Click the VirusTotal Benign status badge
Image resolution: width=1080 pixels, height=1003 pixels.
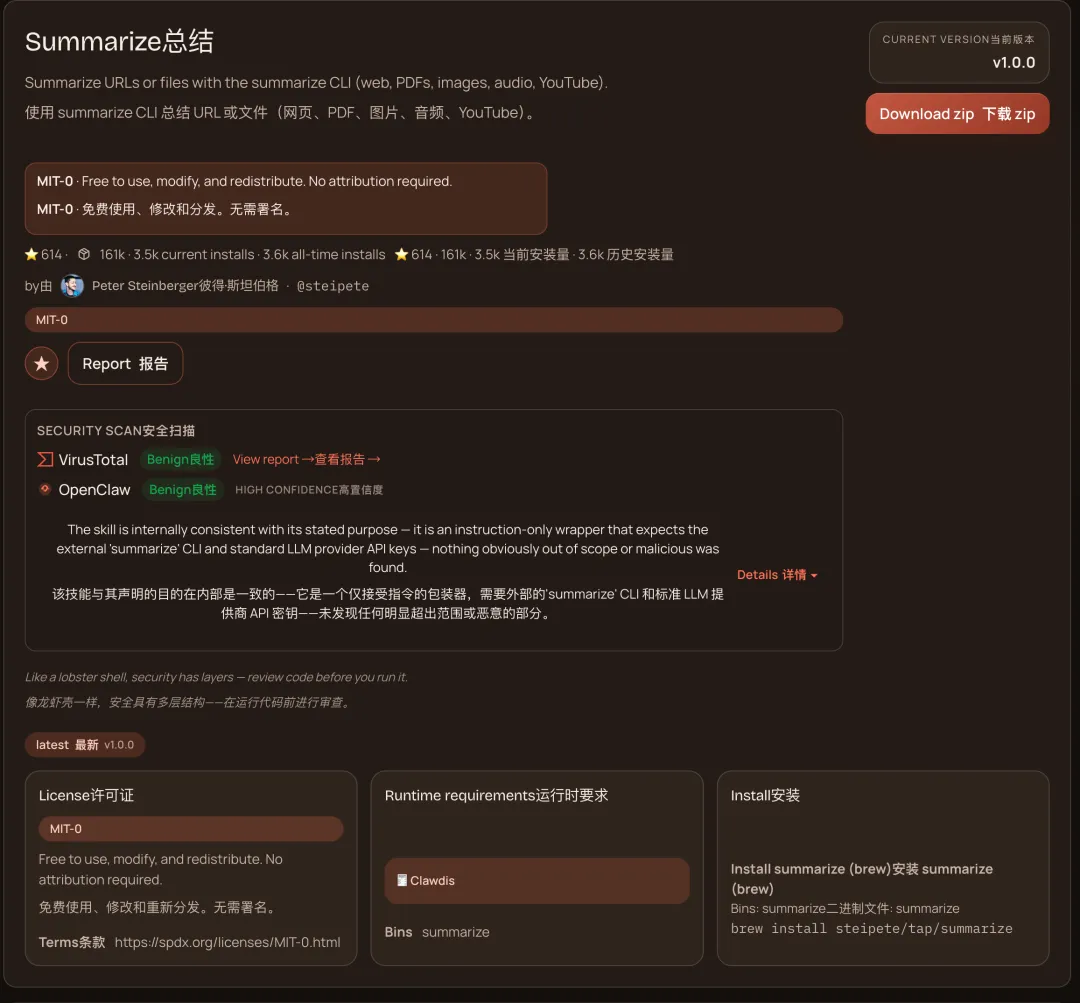(180, 459)
